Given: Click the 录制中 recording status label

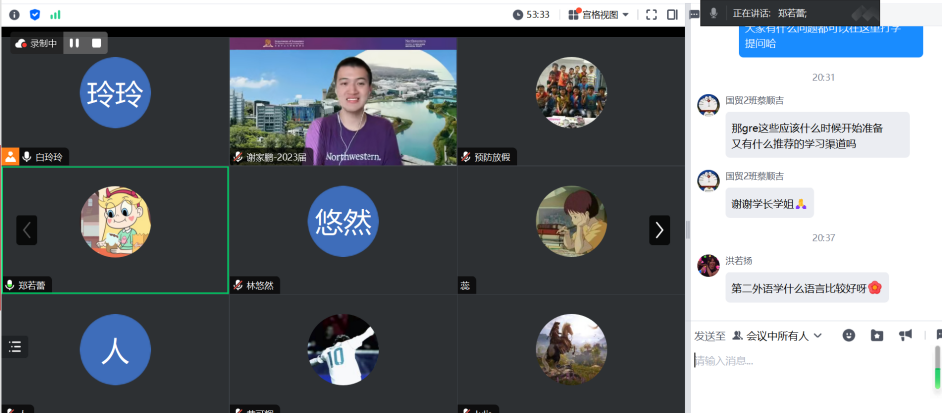Looking at the screenshot, I should pyautogui.click(x=37, y=43).
